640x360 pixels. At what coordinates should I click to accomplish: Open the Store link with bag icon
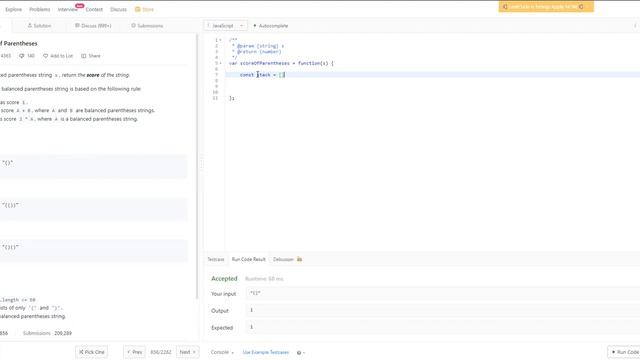coord(144,9)
